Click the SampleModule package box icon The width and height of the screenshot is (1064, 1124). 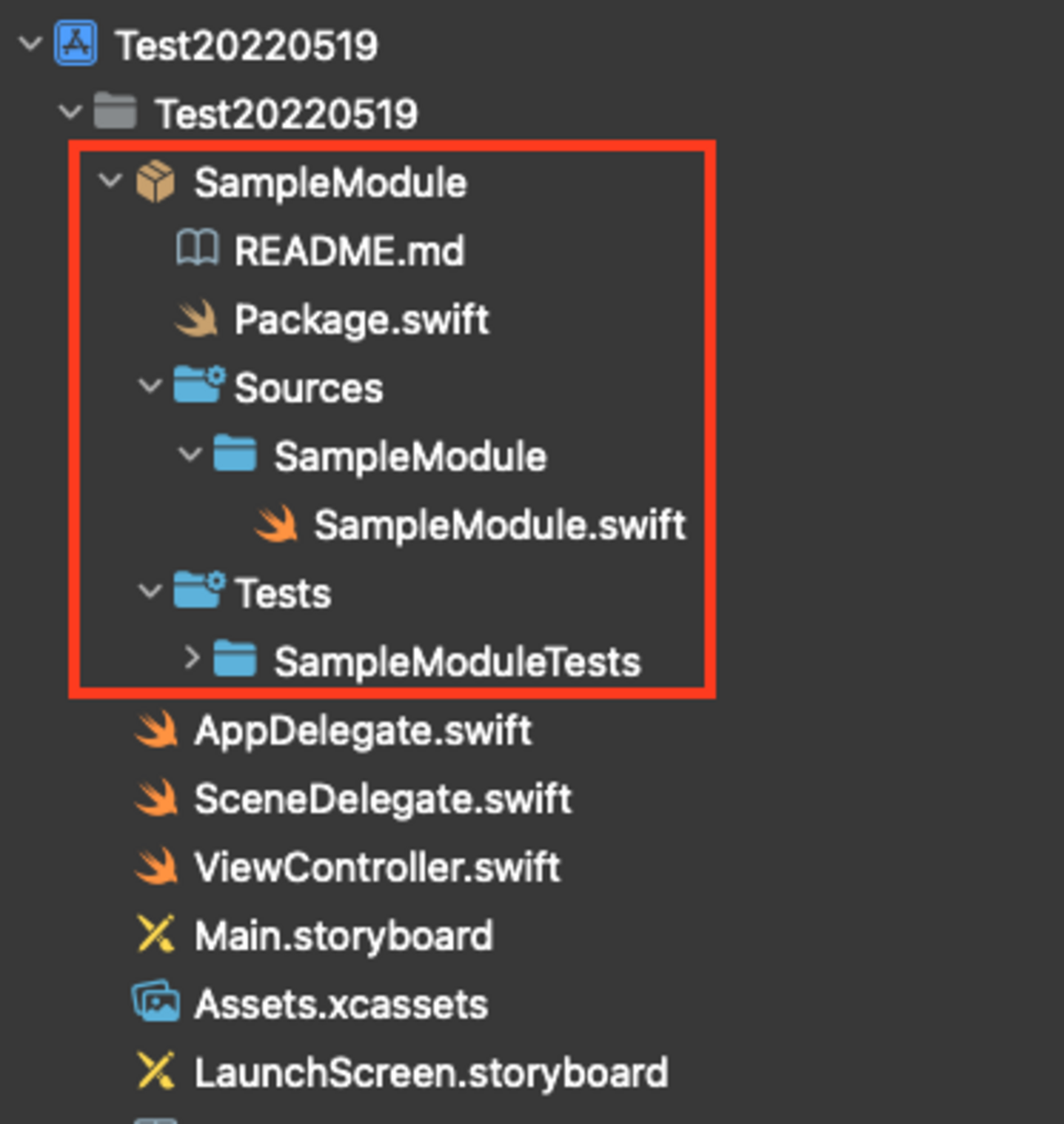(x=156, y=182)
